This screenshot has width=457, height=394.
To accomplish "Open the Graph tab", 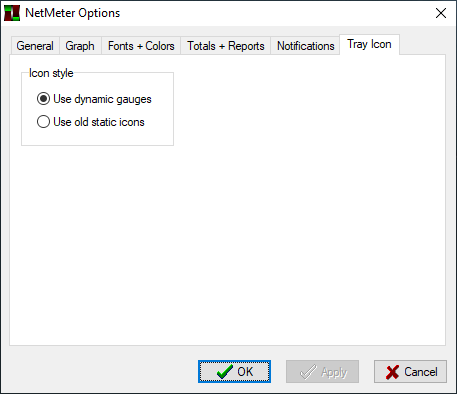I will click(80, 46).
